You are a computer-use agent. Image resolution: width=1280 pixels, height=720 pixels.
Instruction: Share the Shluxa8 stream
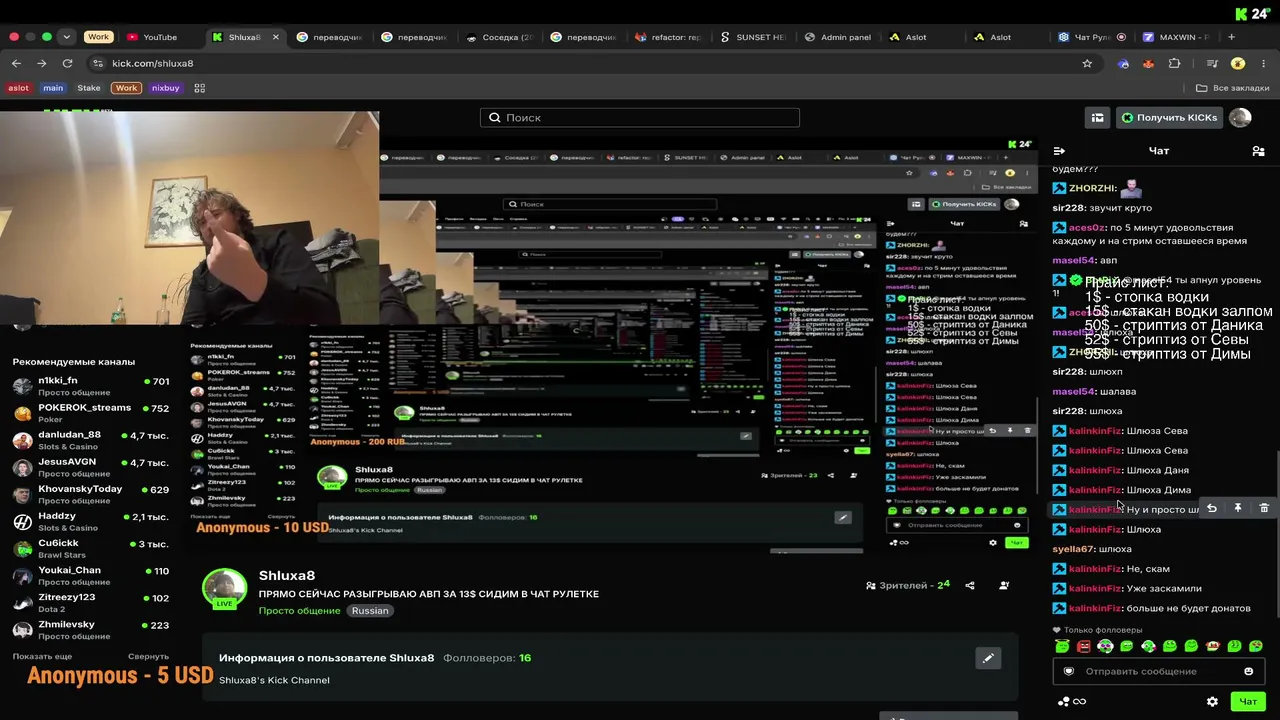coord(971,585)
